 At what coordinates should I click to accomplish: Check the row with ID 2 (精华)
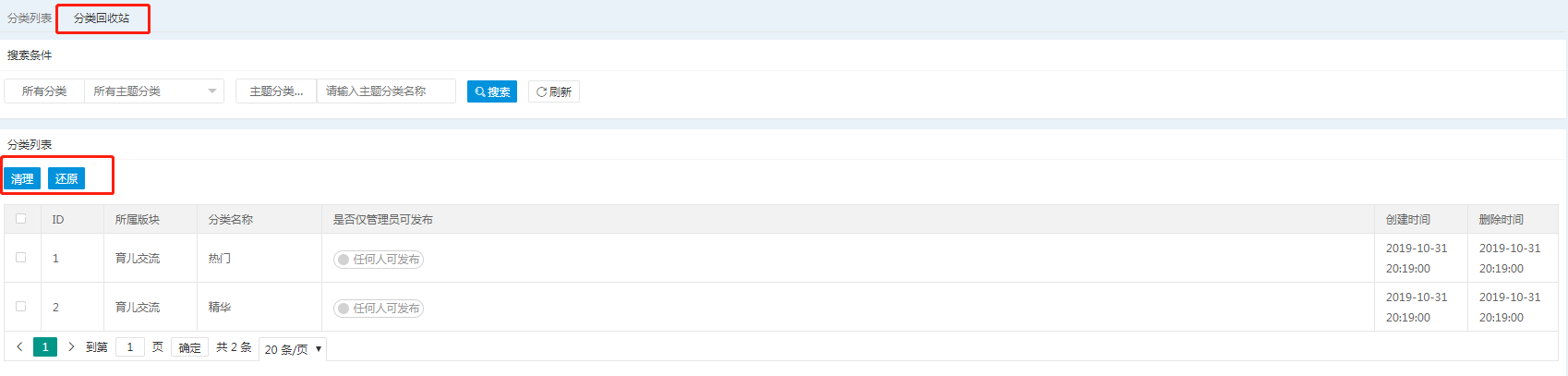[21, 307]
